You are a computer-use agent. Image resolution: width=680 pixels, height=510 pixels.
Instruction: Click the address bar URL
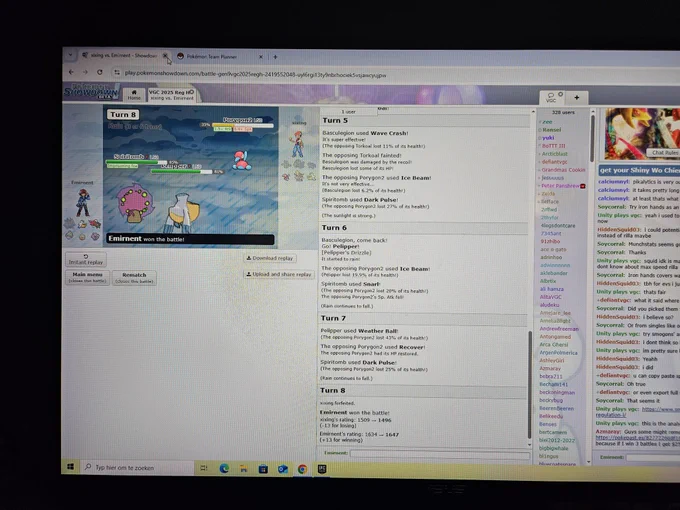255,75
